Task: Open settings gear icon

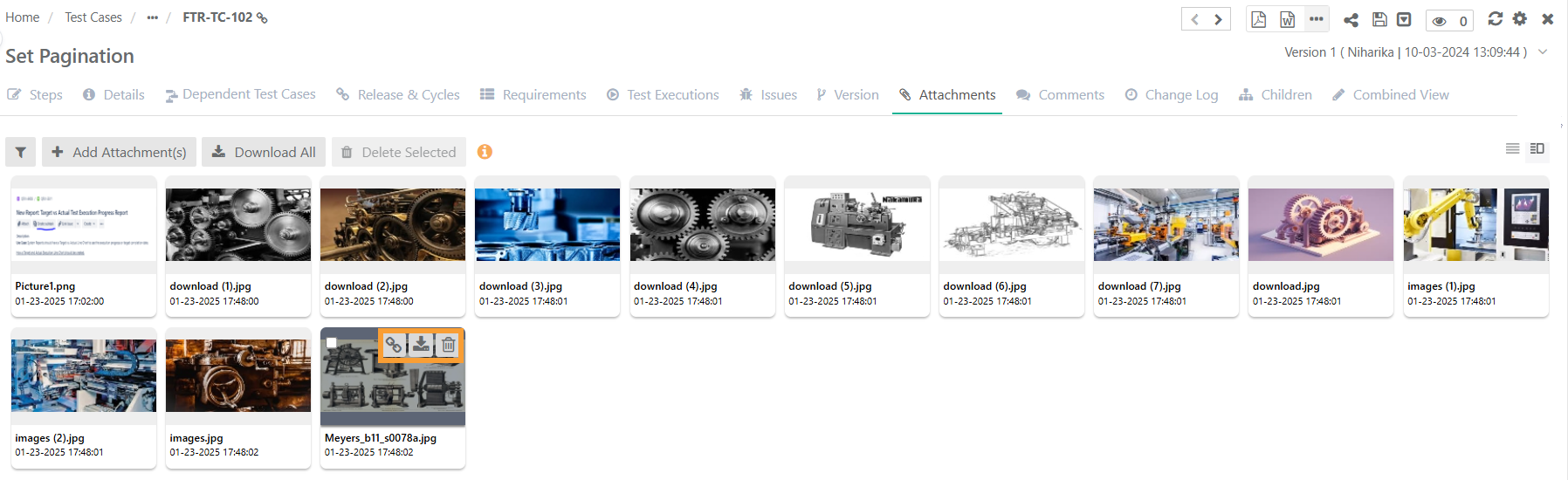Action: click(1520, 18)
